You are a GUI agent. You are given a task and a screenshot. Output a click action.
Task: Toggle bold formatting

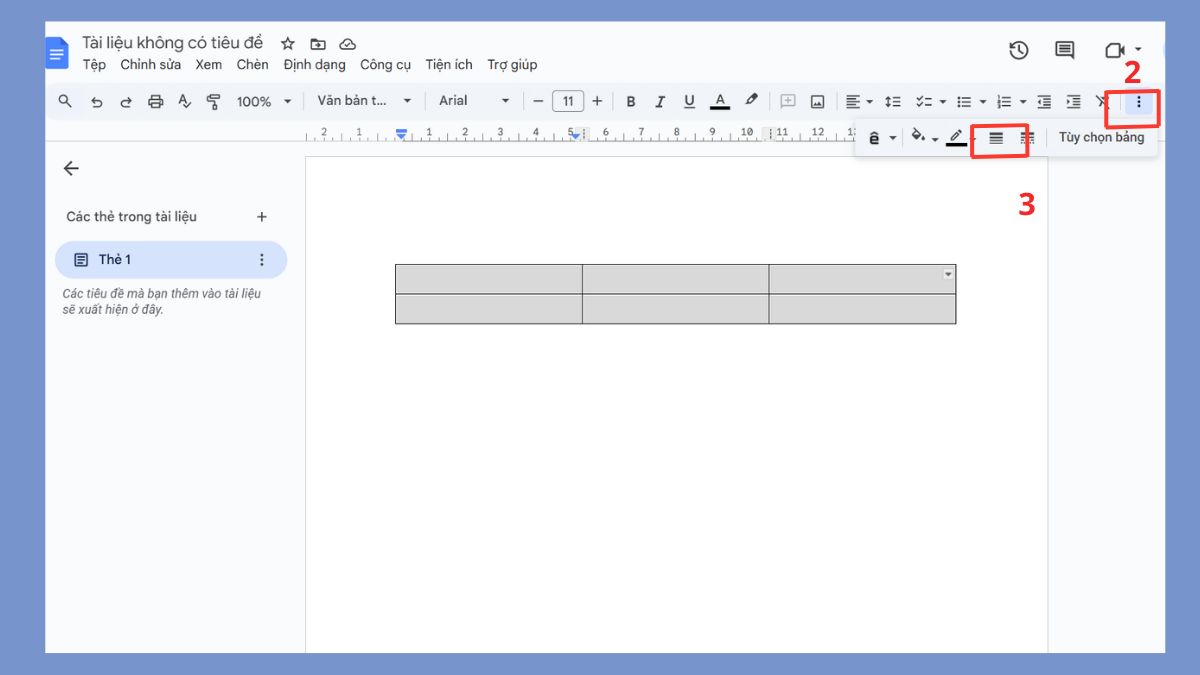(631, 101)
